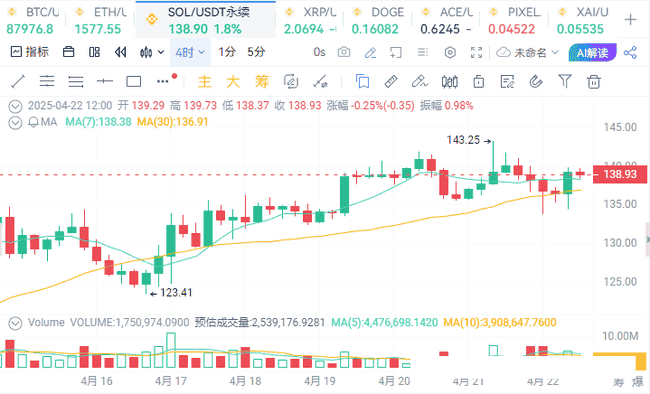Click the MA(10):3,908,647.7600 volume label

click(x=500, y=323)
